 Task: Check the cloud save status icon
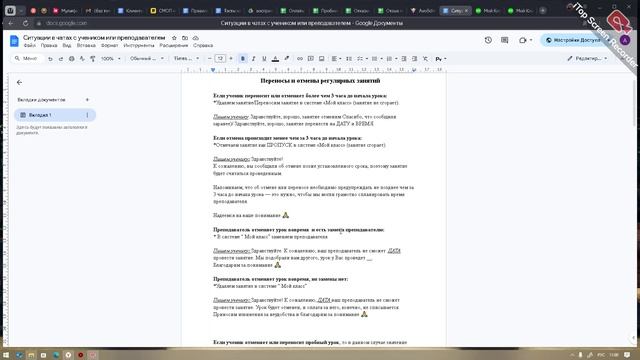coord(196,38)
